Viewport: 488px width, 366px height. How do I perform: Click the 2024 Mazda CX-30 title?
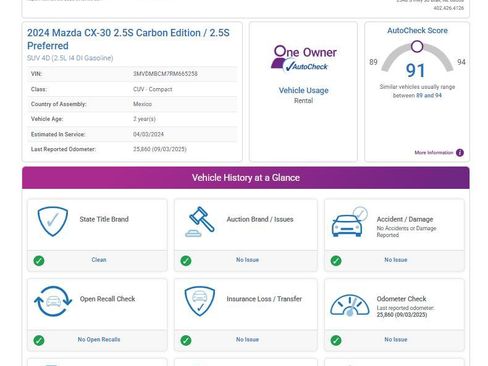click(x=128, y=39)
